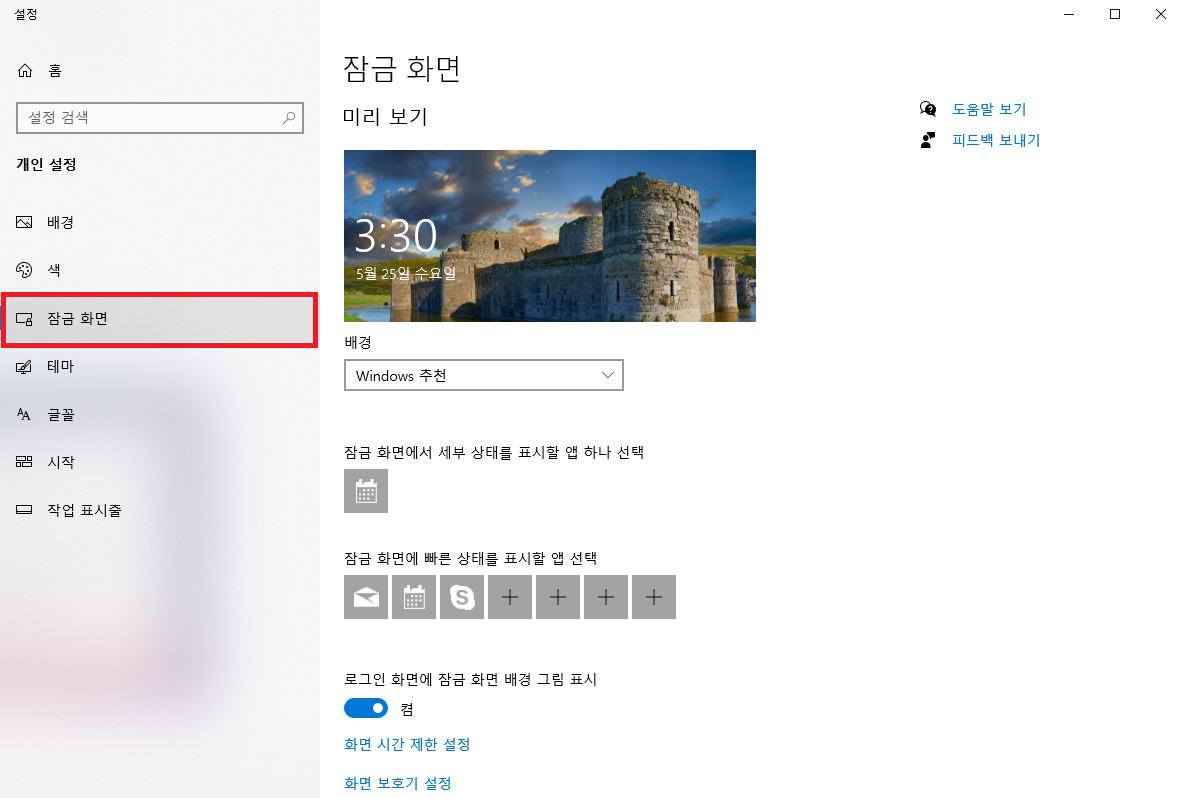Screen dimensions: 1181x798
Task: Close the settings window
Action: coord(1161,14)
